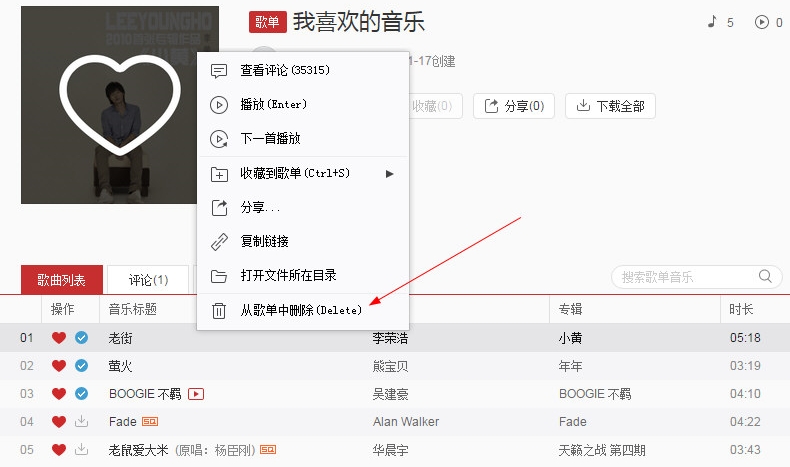Open artist link 华晨宇

[x=390, y=450]
